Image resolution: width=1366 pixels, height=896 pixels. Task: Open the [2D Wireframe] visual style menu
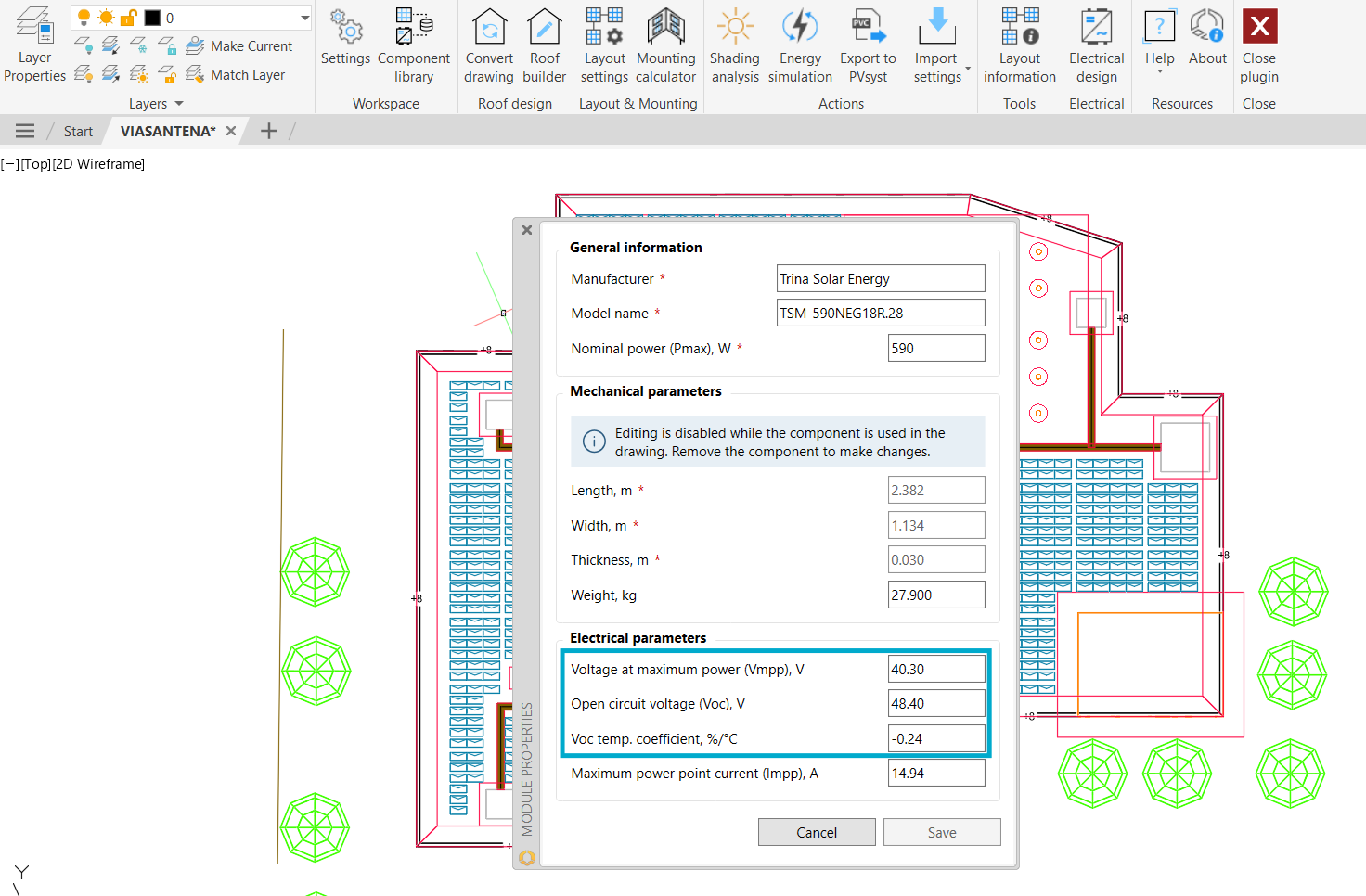[98, 164]
